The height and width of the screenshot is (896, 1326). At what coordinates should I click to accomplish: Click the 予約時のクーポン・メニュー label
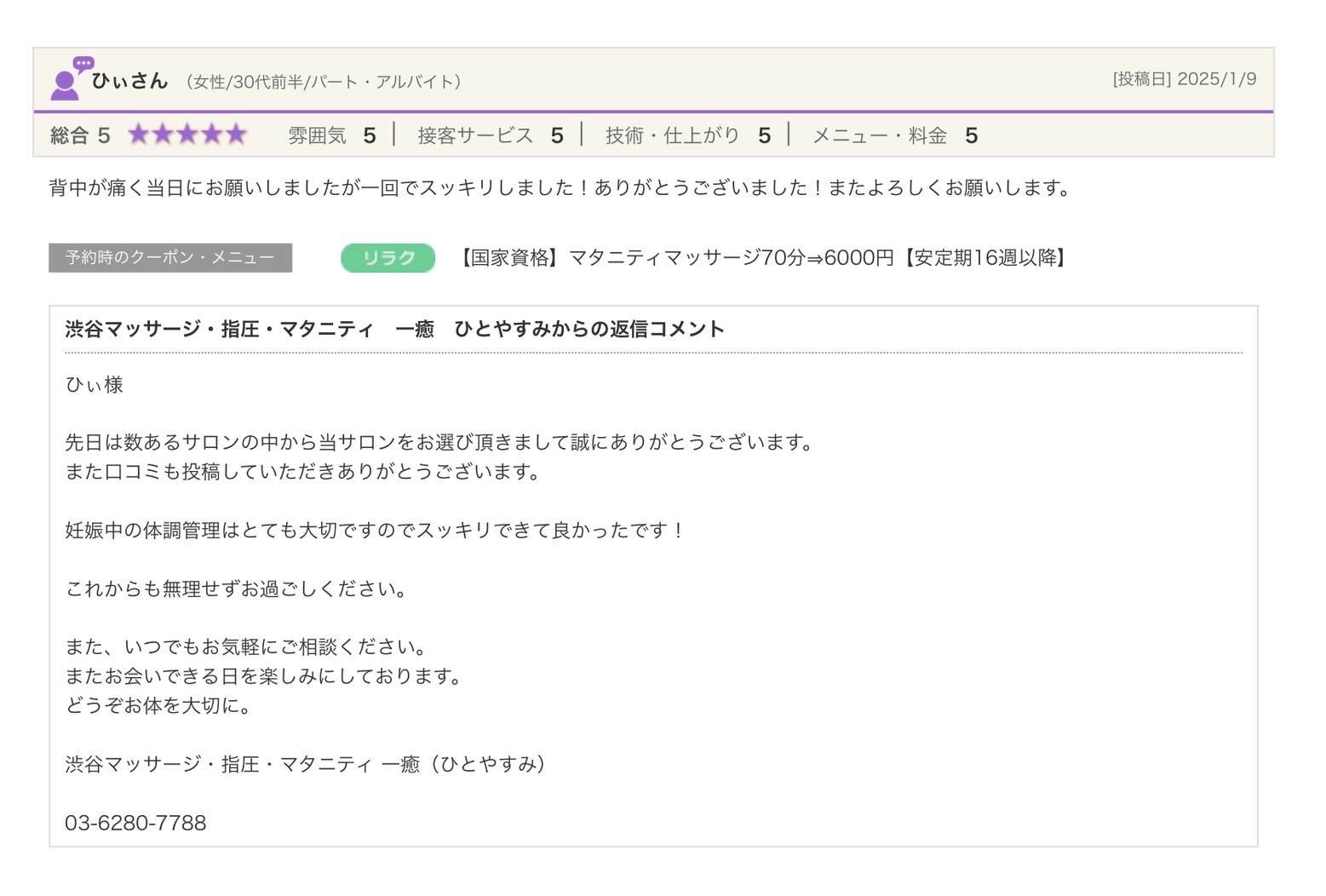pyautogui.click(x=170, y=257)
